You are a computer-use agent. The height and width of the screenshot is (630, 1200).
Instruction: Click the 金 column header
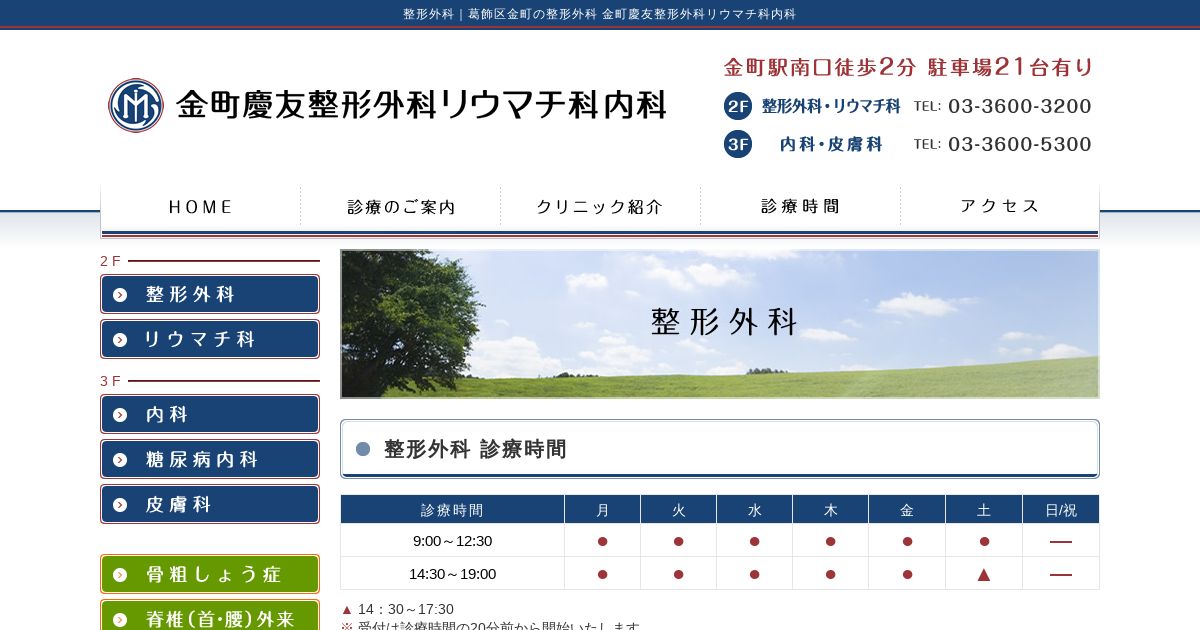point(907,510)
